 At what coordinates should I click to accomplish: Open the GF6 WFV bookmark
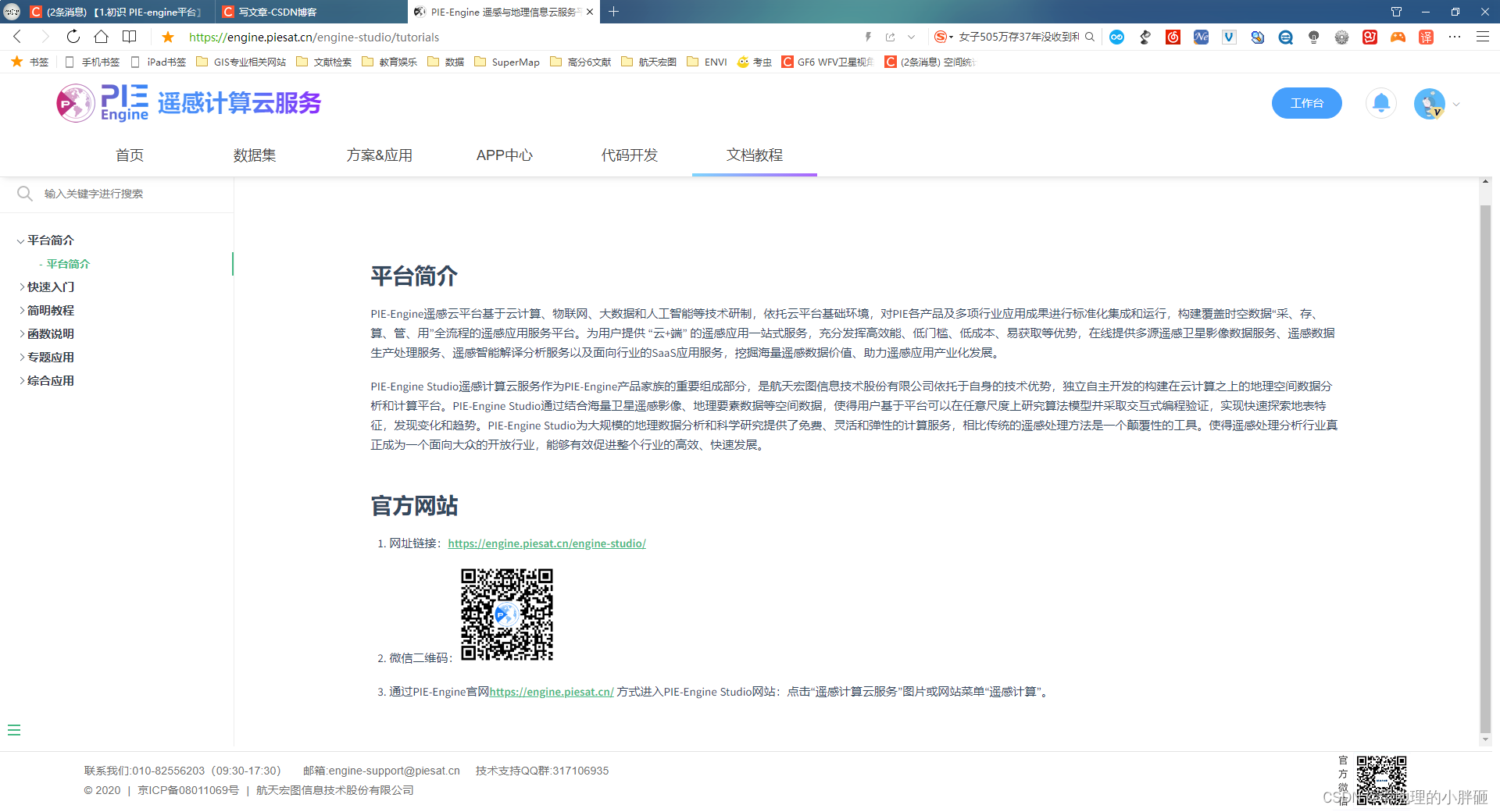point(828,62)
